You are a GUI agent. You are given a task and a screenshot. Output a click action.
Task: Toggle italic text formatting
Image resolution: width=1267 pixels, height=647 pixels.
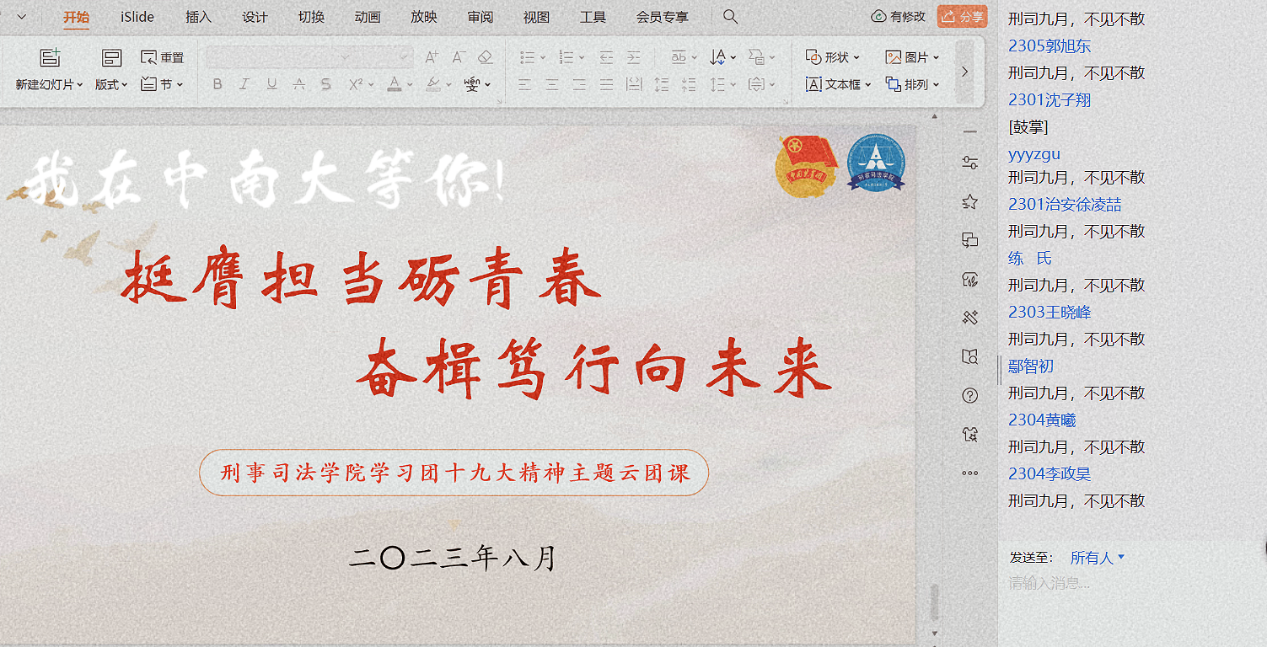245,85
